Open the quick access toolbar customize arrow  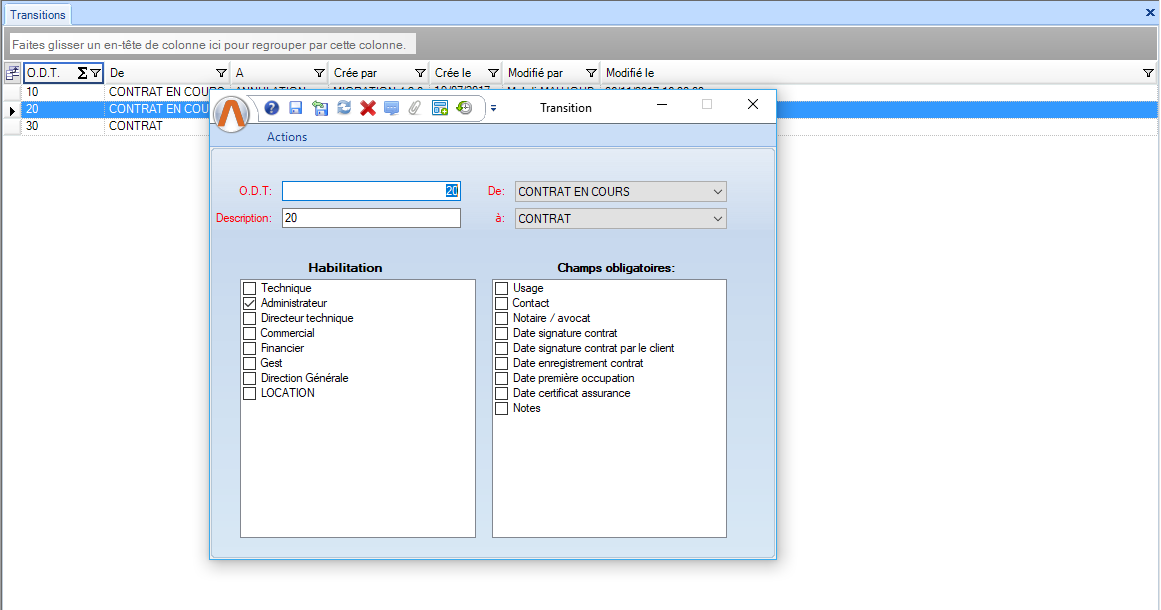pos(493,108)
